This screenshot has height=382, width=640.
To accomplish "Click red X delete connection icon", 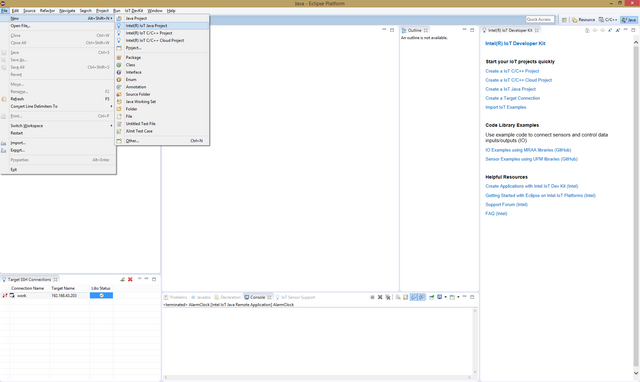I will (130, 280).
